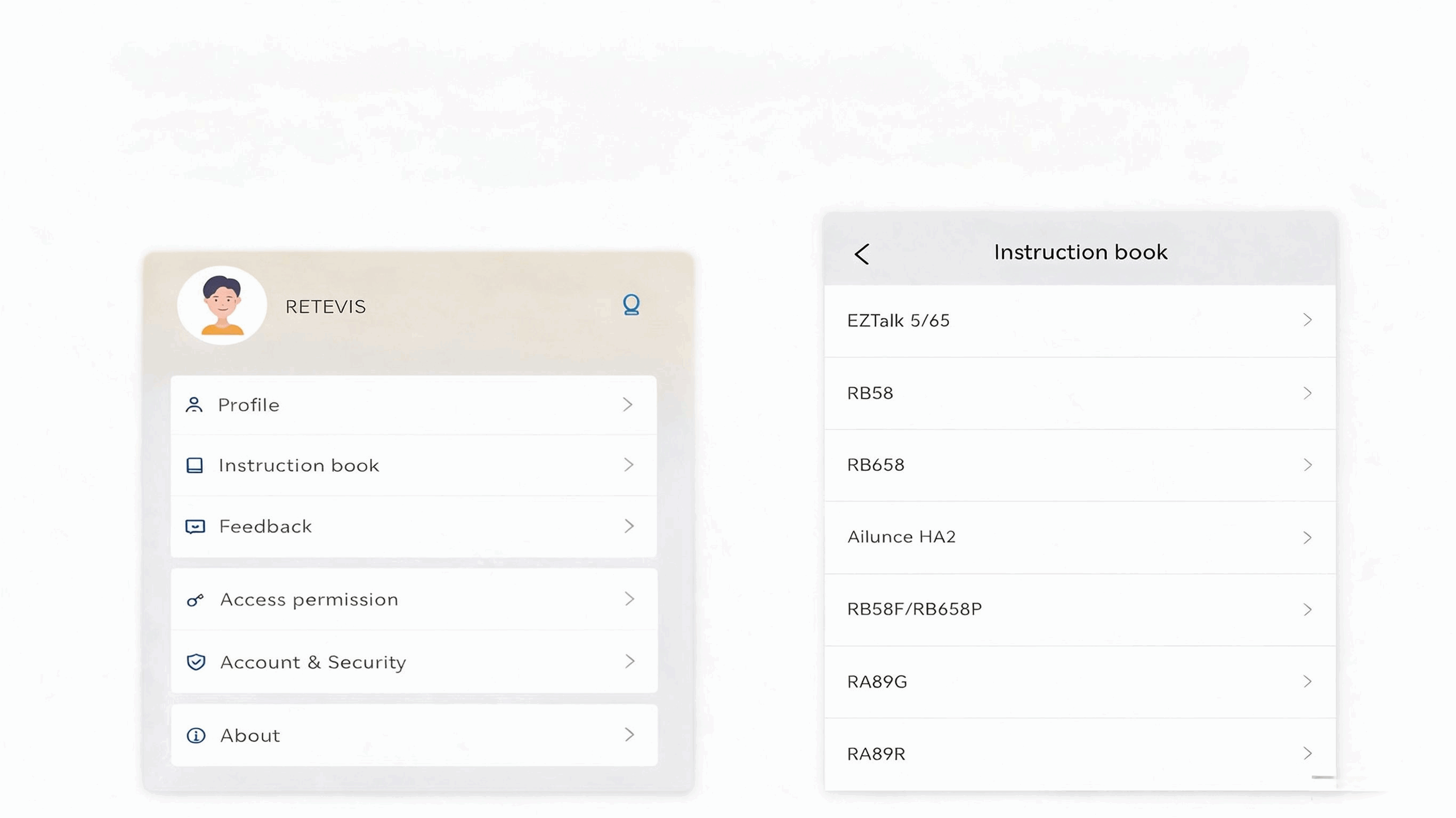
Task: Expand the Profile row chevron
Action: coord(627,405)
